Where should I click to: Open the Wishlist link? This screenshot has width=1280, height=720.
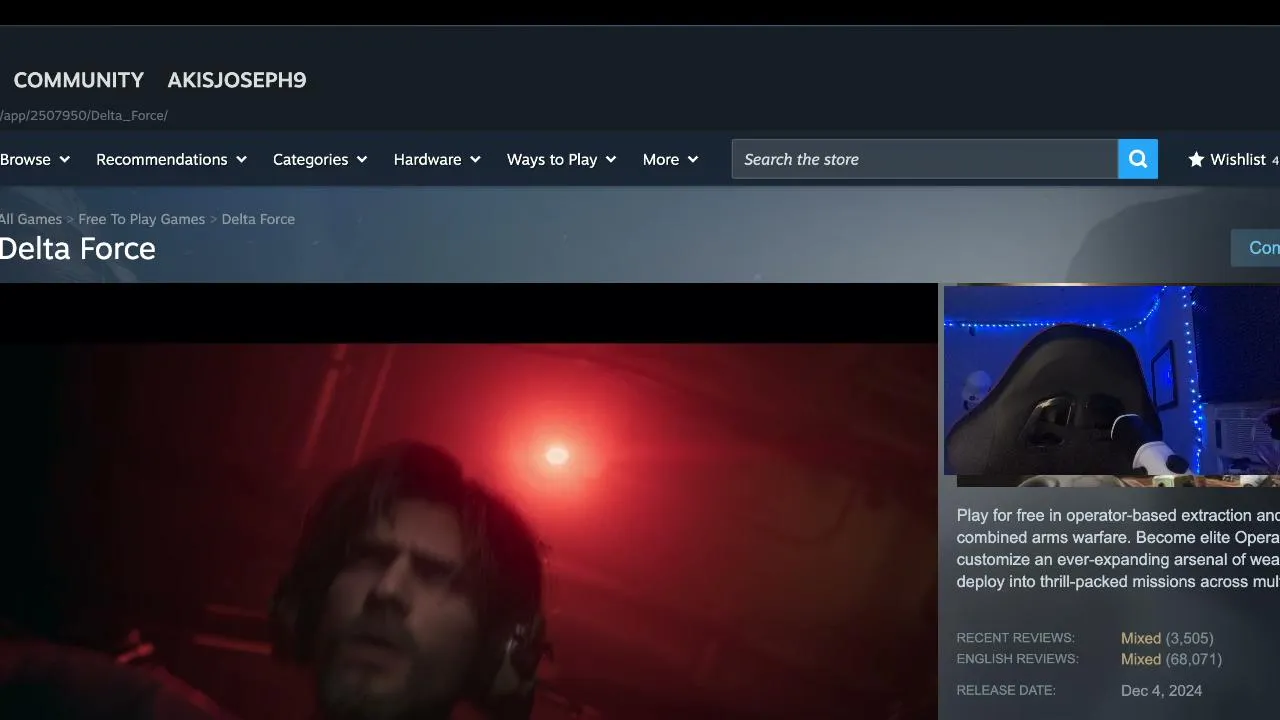1233,159
